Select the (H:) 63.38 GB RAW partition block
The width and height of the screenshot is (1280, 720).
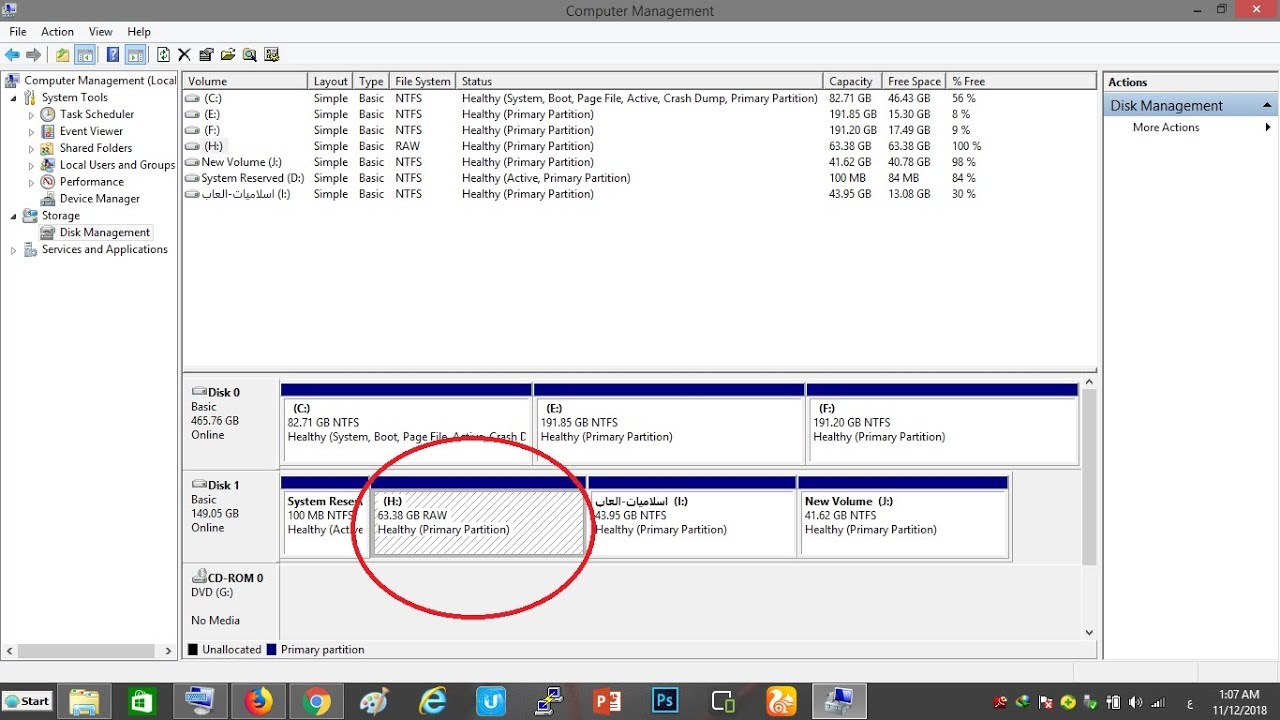479,516
